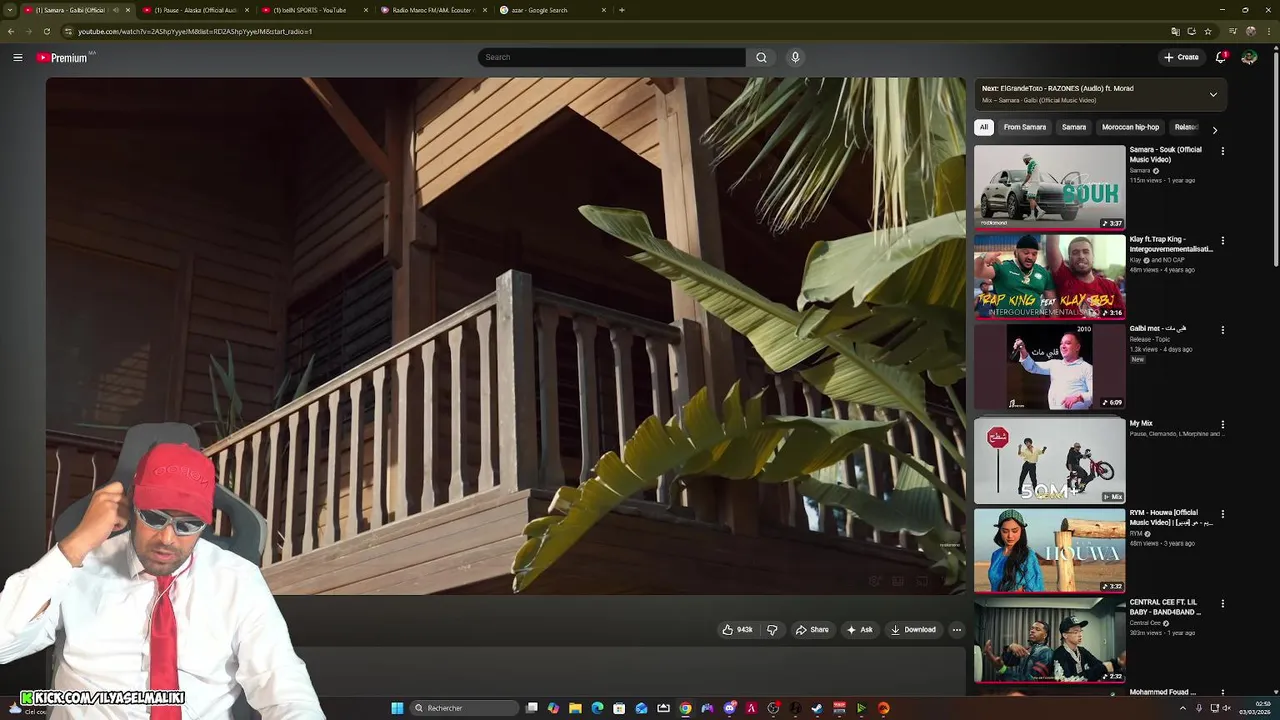Select the Samara filter chip
Viewport: 1280px width, 720px height.
pyautogui.click(x=1074, y=127)
